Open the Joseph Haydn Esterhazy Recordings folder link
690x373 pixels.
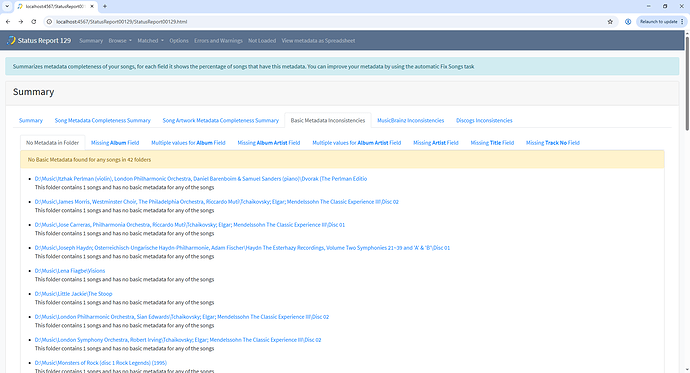pos(242,248)
